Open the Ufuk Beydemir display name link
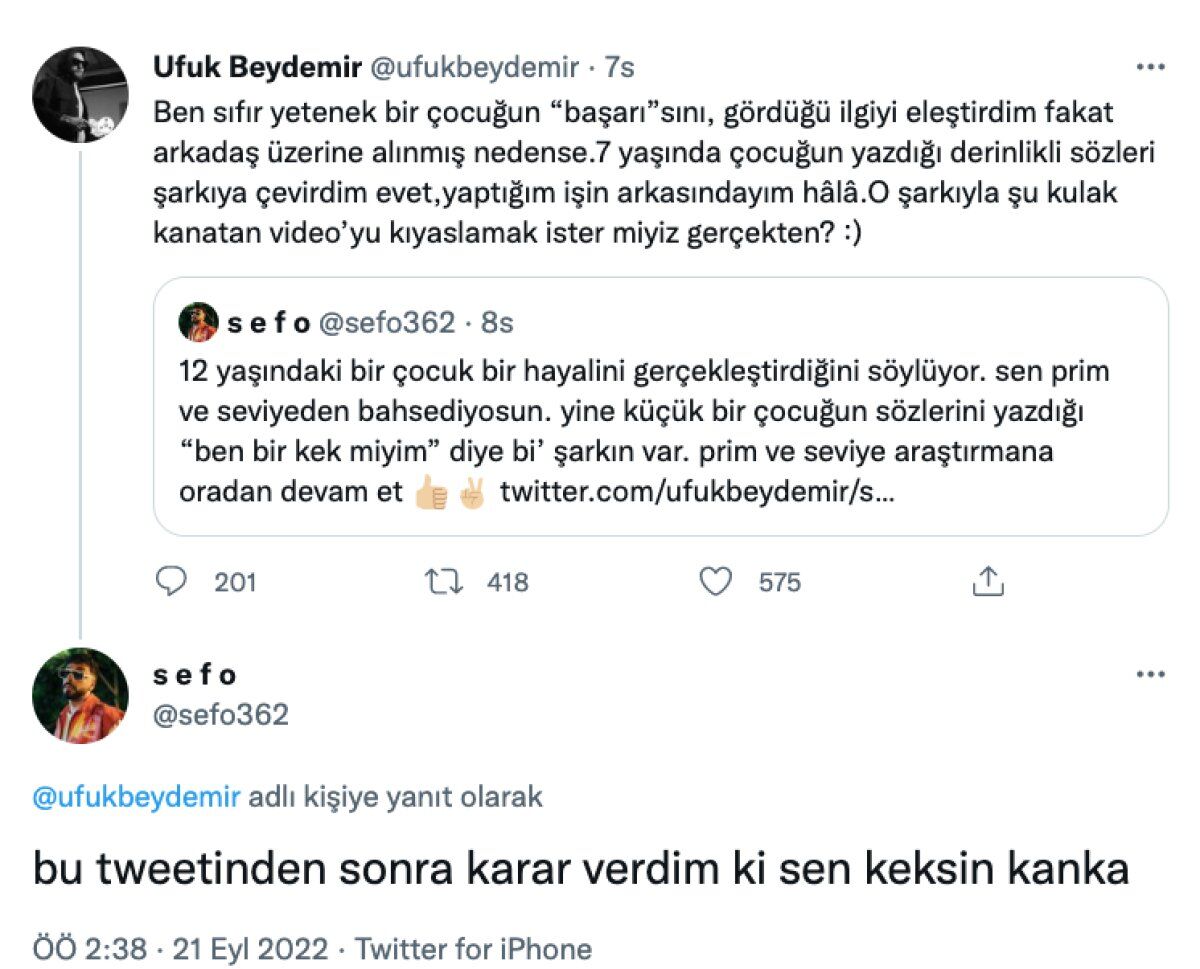Viewport: 1200px width, 969px height. [x=256, y=68]
